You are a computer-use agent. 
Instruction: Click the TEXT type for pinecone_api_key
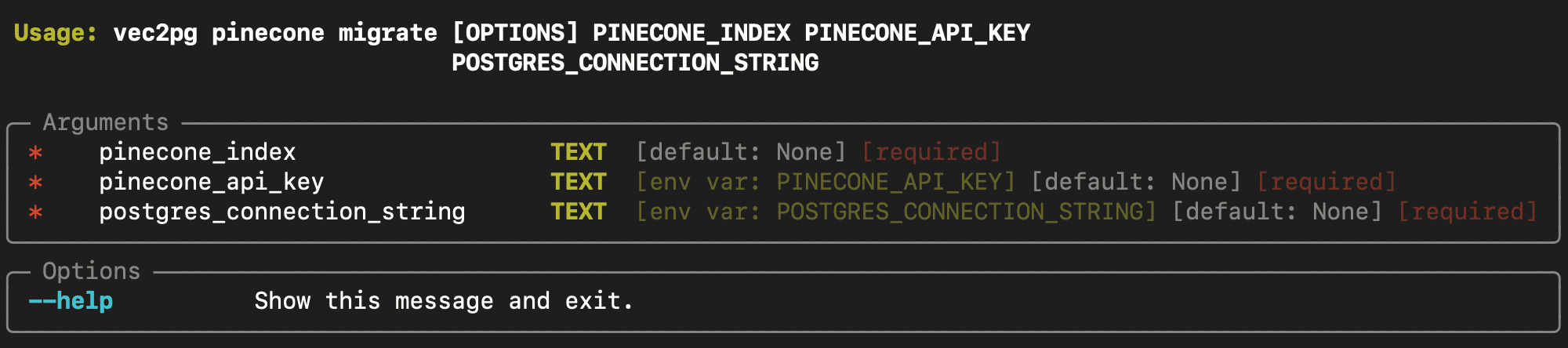click(x=579, y=182)
